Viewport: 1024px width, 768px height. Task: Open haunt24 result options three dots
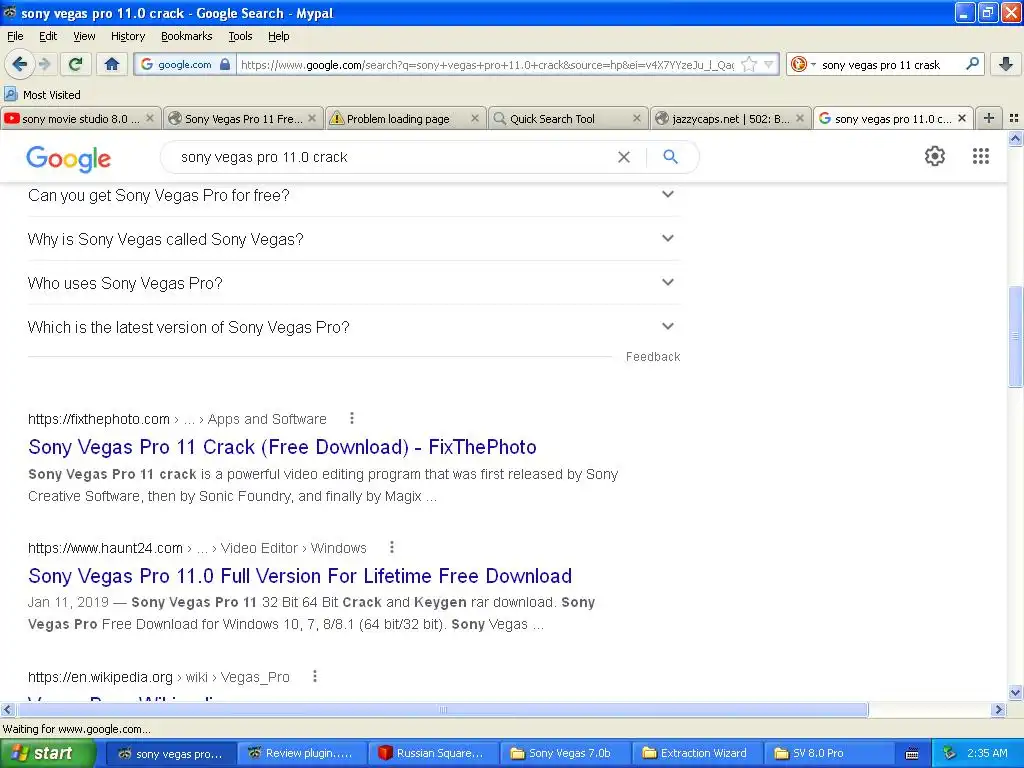392,547
